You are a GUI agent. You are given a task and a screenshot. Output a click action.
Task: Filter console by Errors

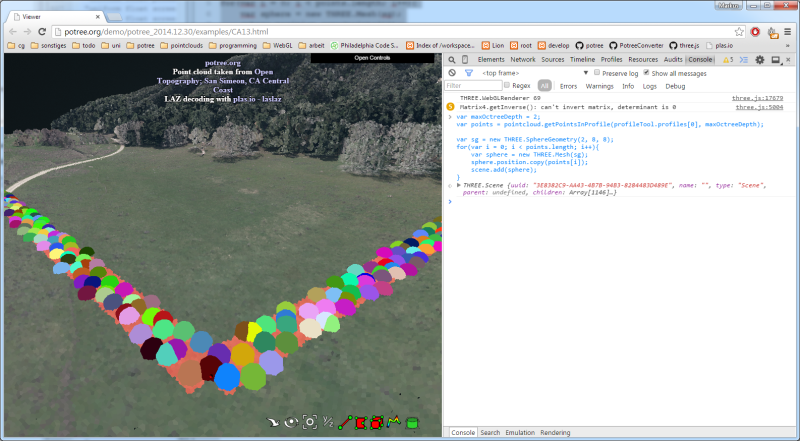coord(568,86)
